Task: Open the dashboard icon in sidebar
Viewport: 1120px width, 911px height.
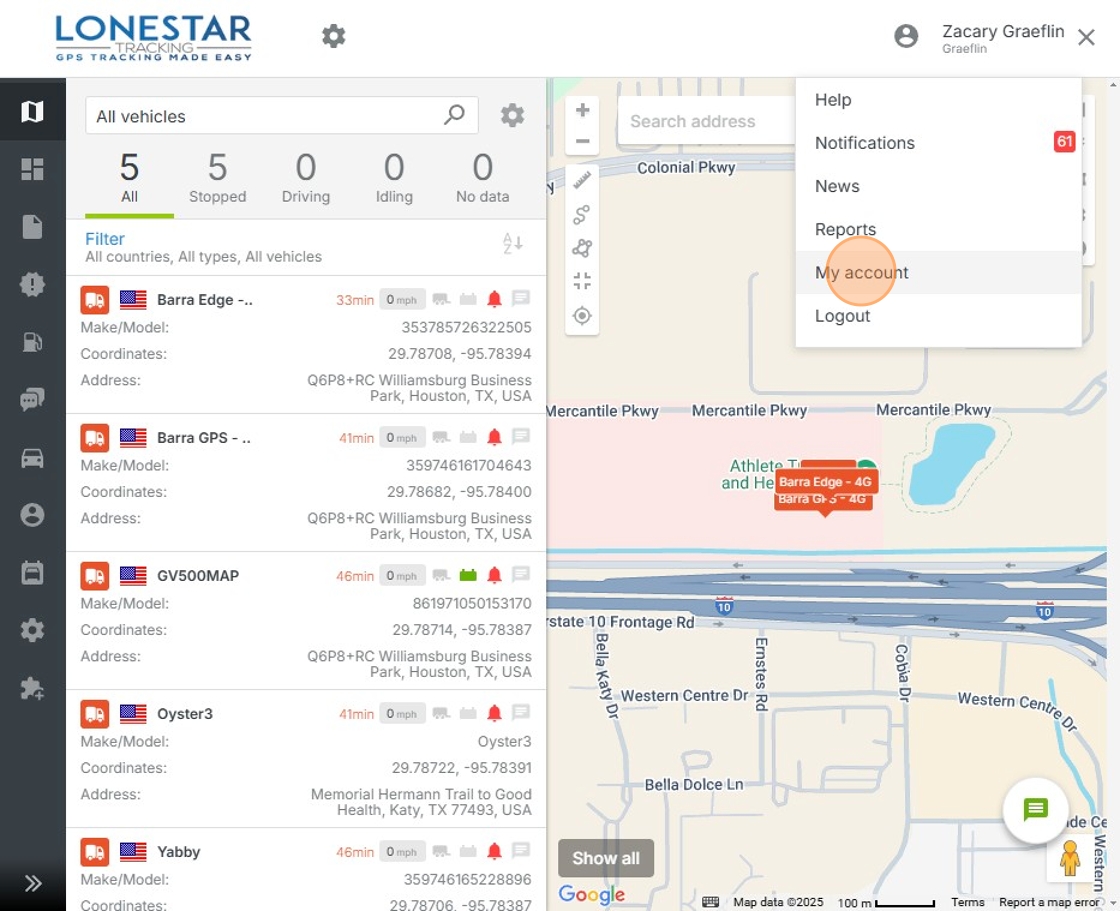Action: pos(32,169)
